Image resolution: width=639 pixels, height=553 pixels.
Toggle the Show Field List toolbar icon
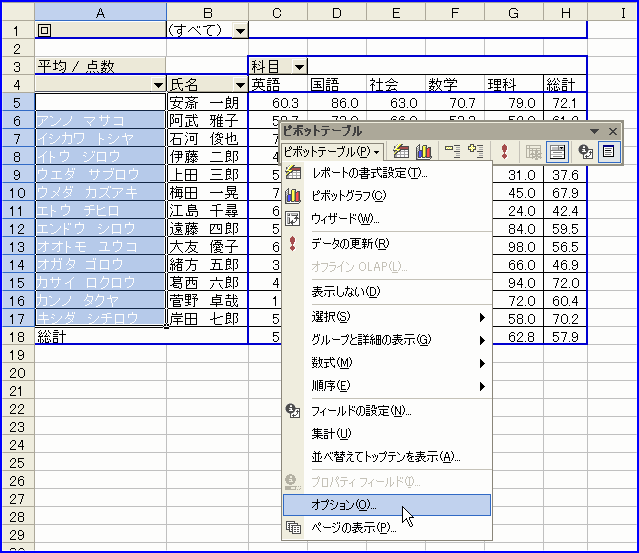point(609,152)
